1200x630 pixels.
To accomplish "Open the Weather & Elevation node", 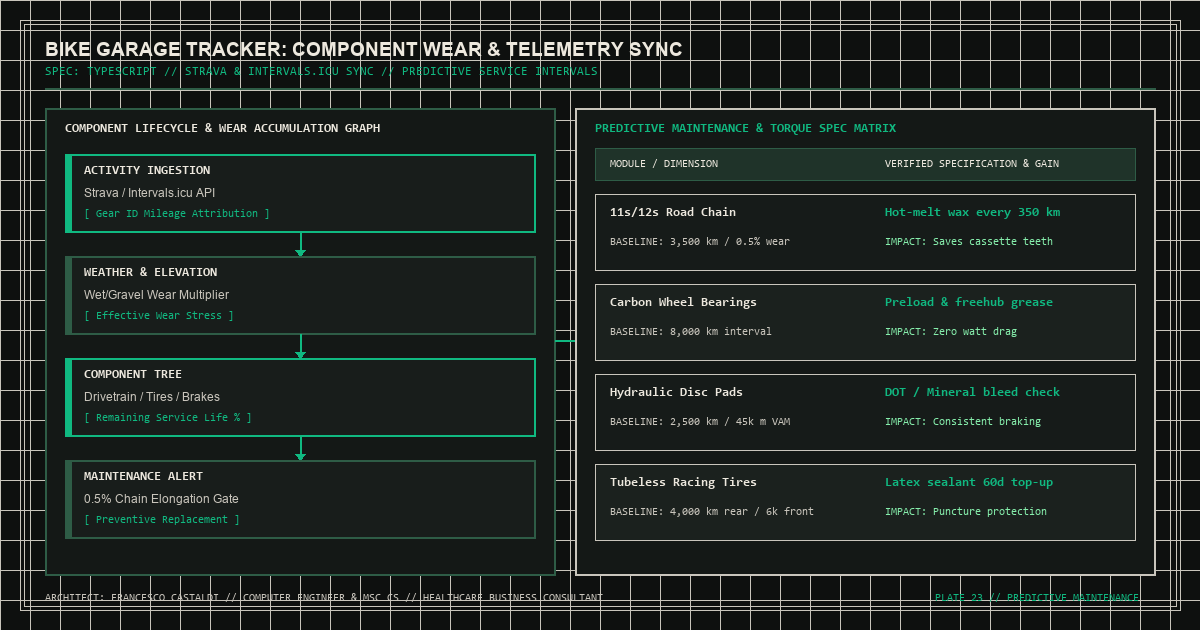I will point(300,295).
